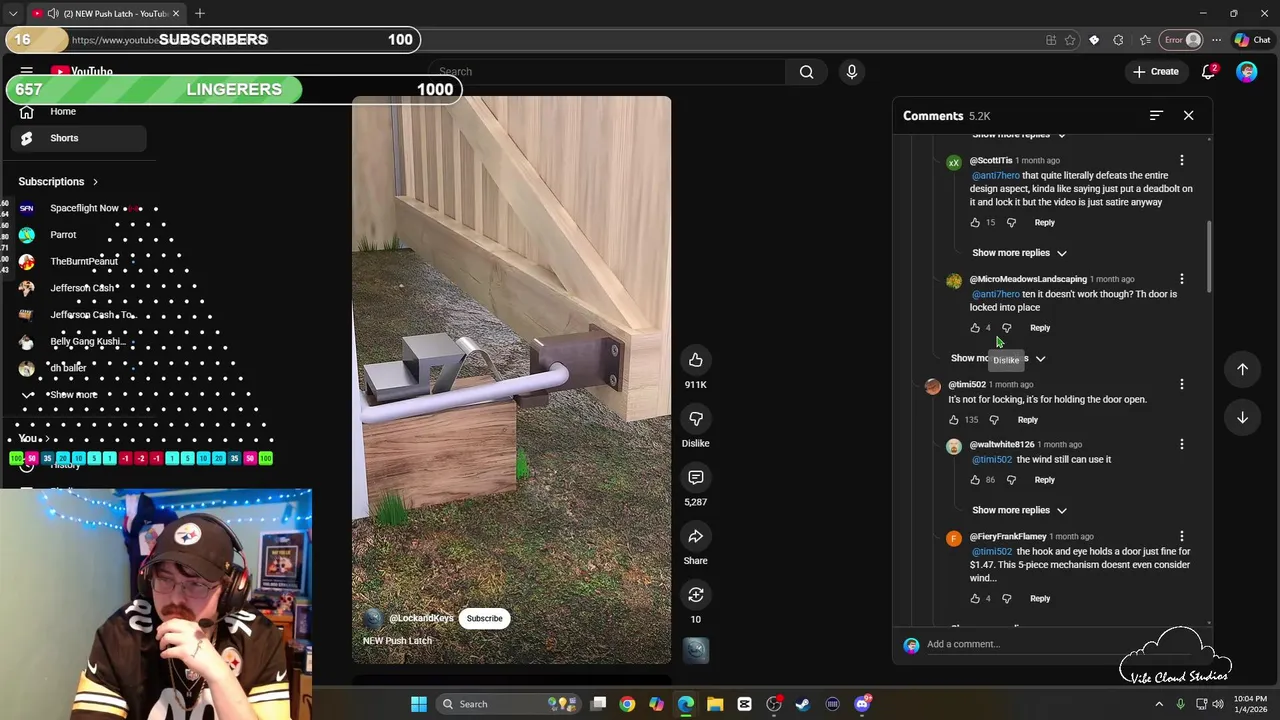Open Copilot Chat in Edge
Screen dimensions: 1280x720
point(1252,40)
